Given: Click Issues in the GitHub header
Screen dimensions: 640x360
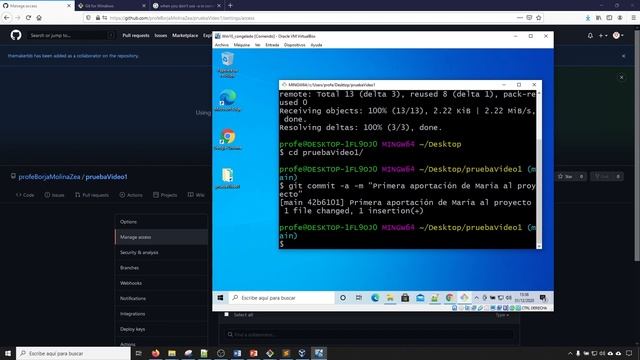Looking at the screenshot, I should (161, 36).
